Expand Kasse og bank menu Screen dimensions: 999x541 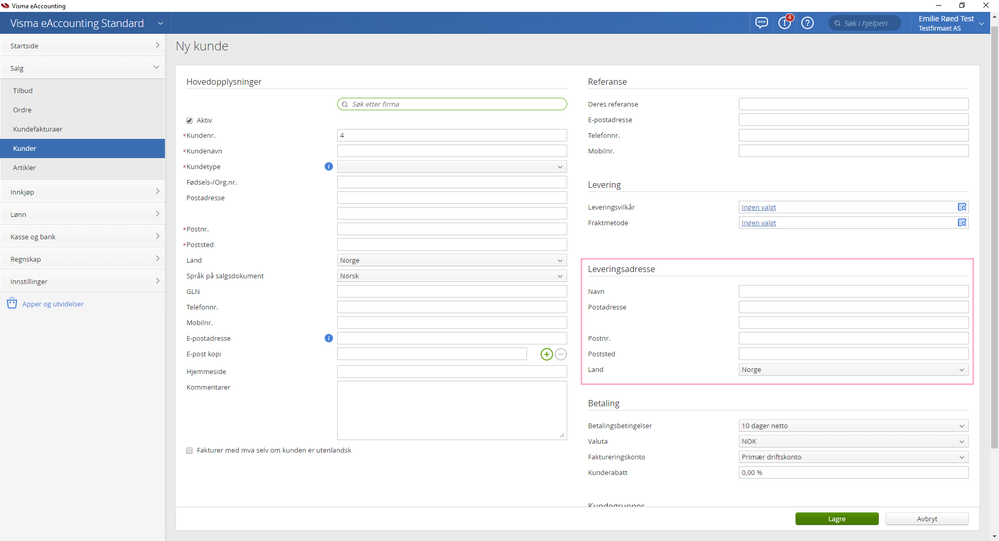pos(82,236)
